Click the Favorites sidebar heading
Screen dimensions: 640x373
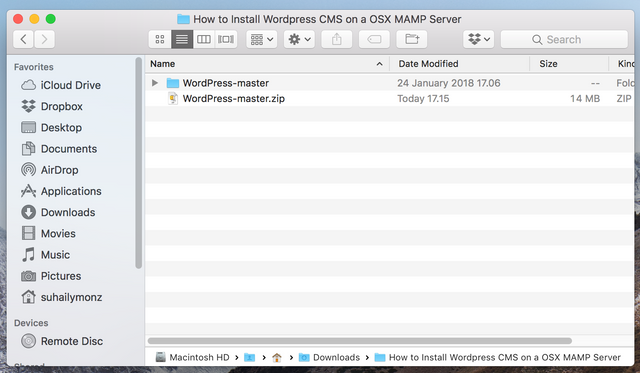(x=33, y=67)
